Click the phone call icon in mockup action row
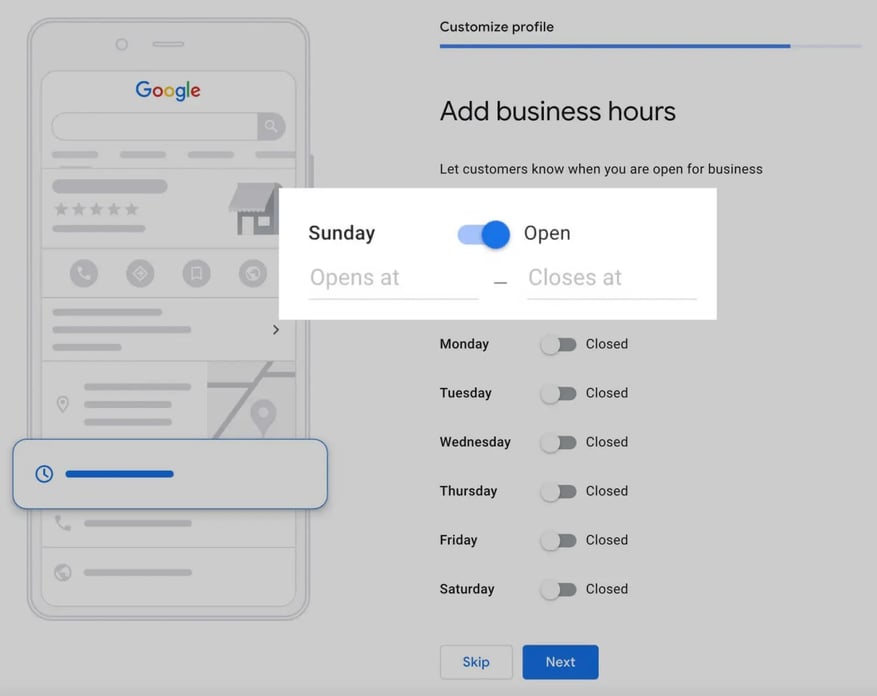 (84, 274)
